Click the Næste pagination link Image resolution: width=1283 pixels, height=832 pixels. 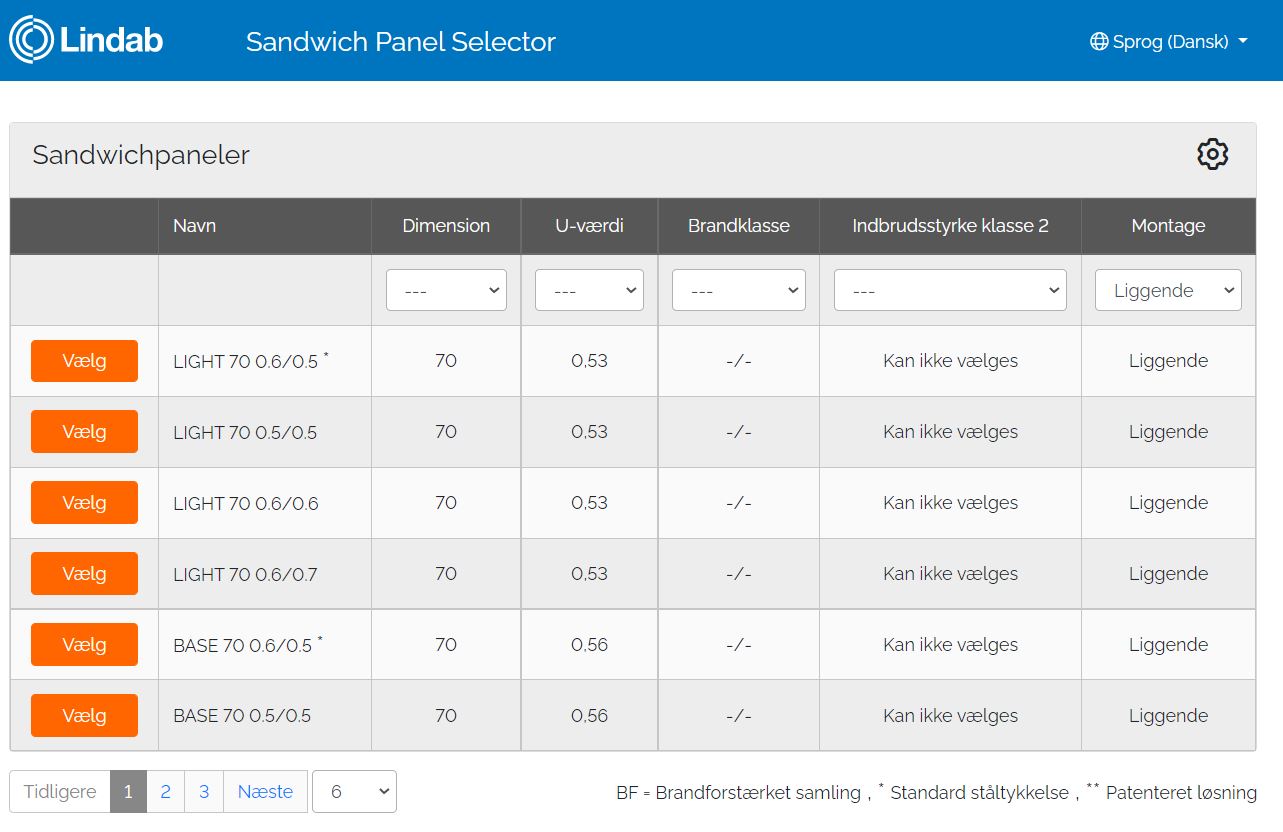pos(265,792)
